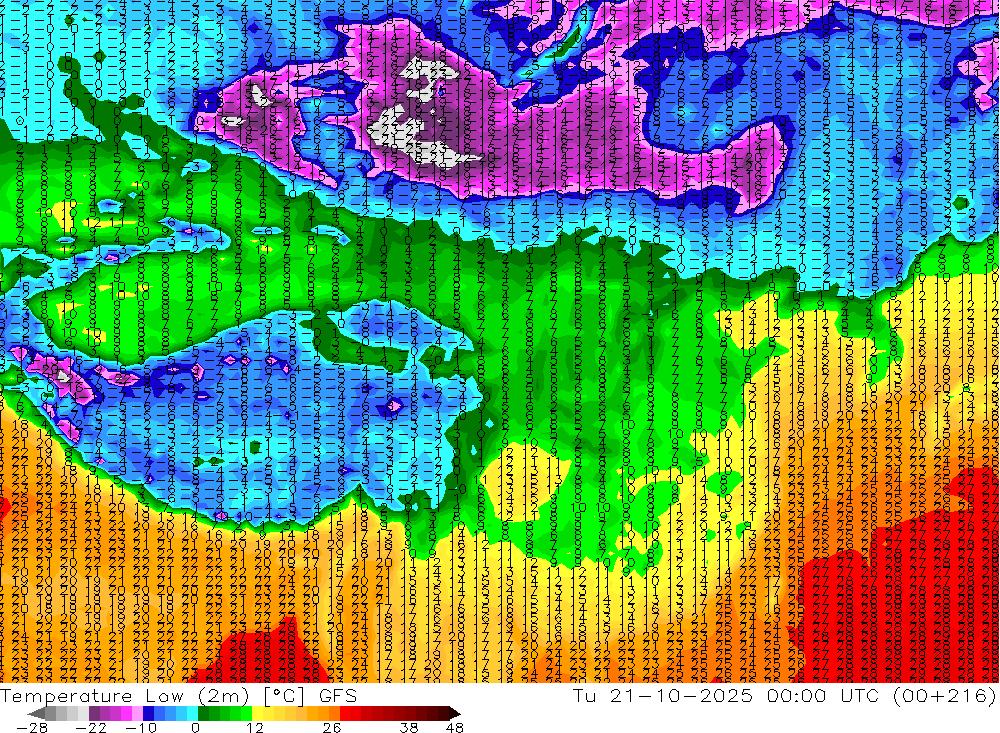The height and width of the screenshot is (733, 1000).
Task: Click the 48 label under the color scale
Action: (455, 727)
